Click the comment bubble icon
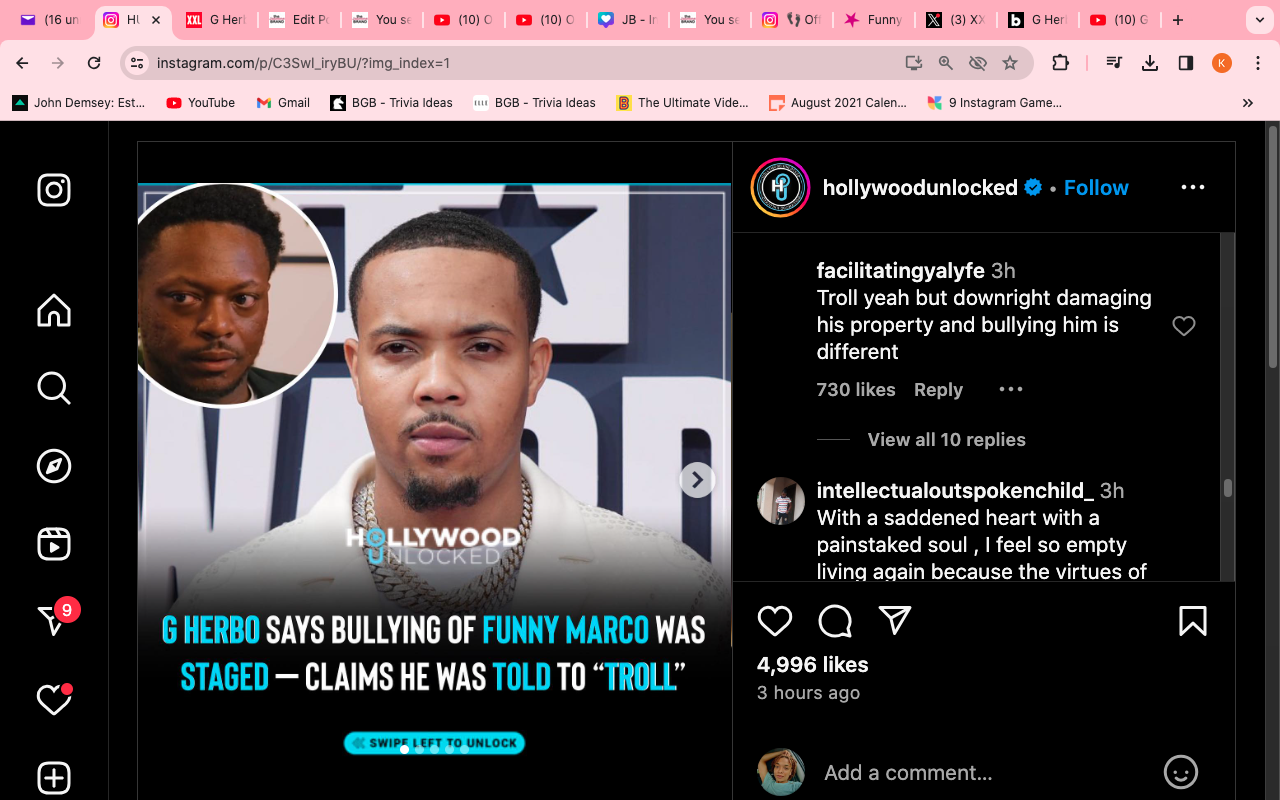This screenshot has width=1280, height=800. (x=835, y=621)
